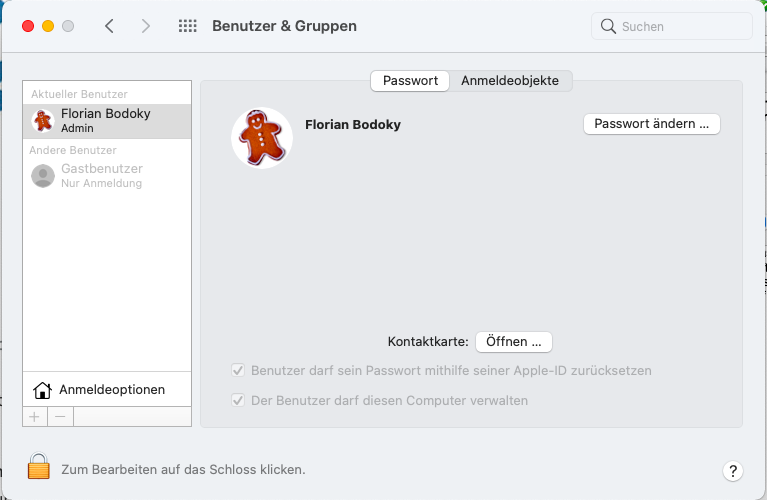Image resolution: width=767 pixels, height=500 pixels.
Task: Click the Kontaktkarte 'Öffnen …' button
Action: pos(513,341)
